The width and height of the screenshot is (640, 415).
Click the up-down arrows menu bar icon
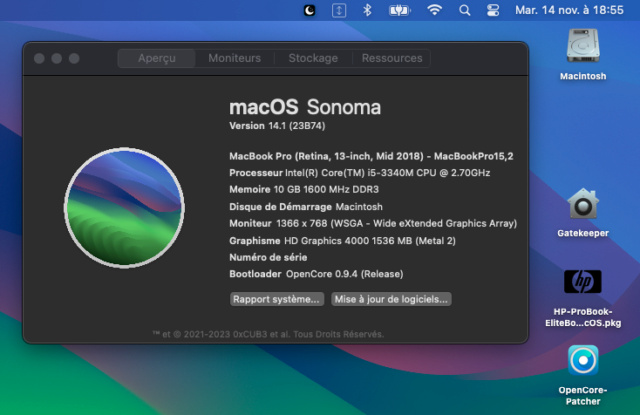339,10
